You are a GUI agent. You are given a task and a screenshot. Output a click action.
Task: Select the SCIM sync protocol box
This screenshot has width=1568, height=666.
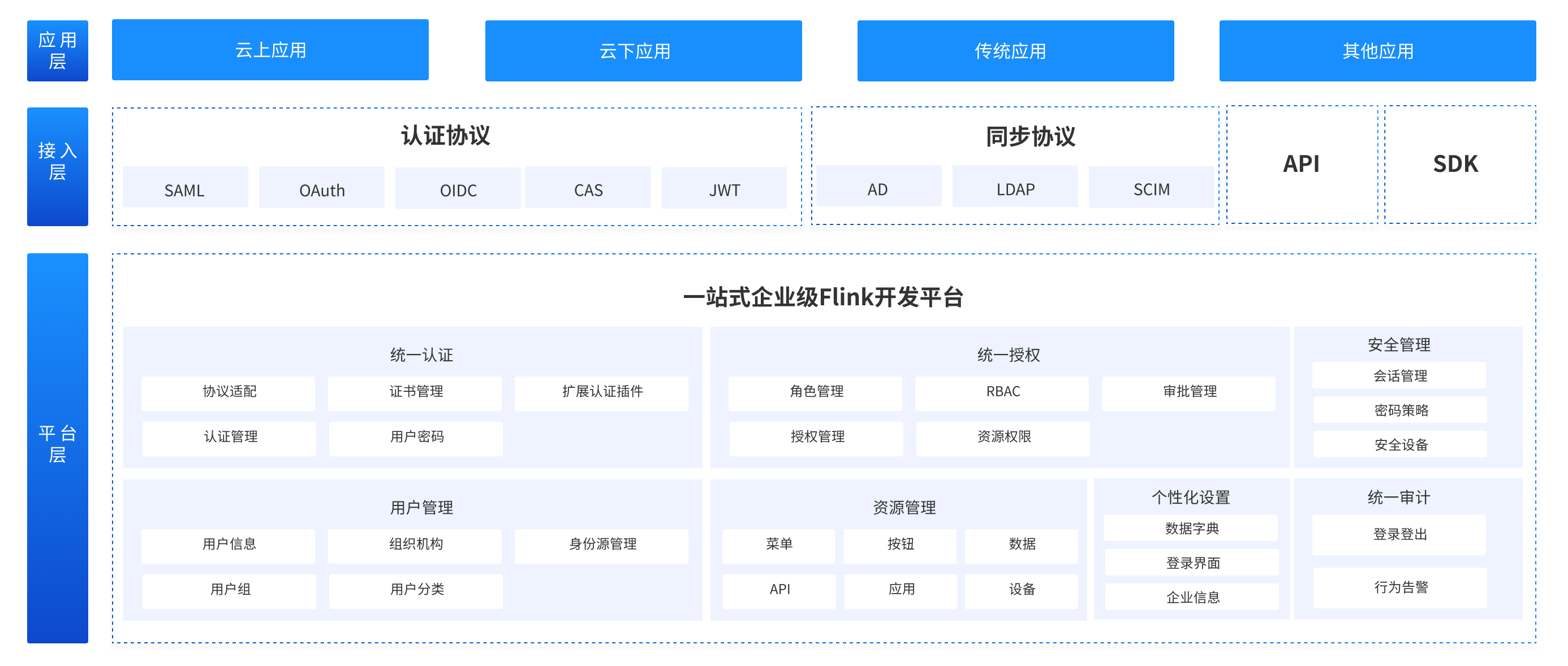point(1151,187)
